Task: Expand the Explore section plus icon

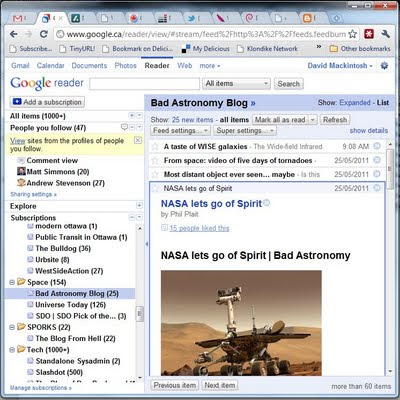Action: coord(139,205)
